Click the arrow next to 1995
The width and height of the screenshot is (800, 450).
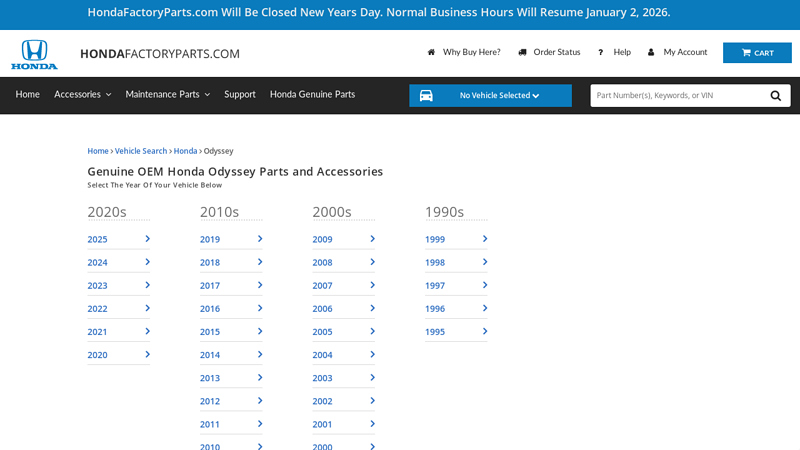click(485, 331)
